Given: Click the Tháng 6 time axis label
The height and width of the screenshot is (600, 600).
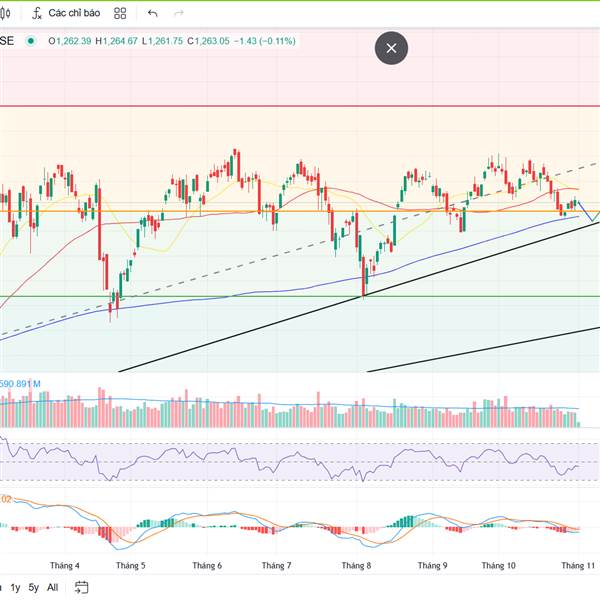Looking at the screenshot, I should click(207, 566).
